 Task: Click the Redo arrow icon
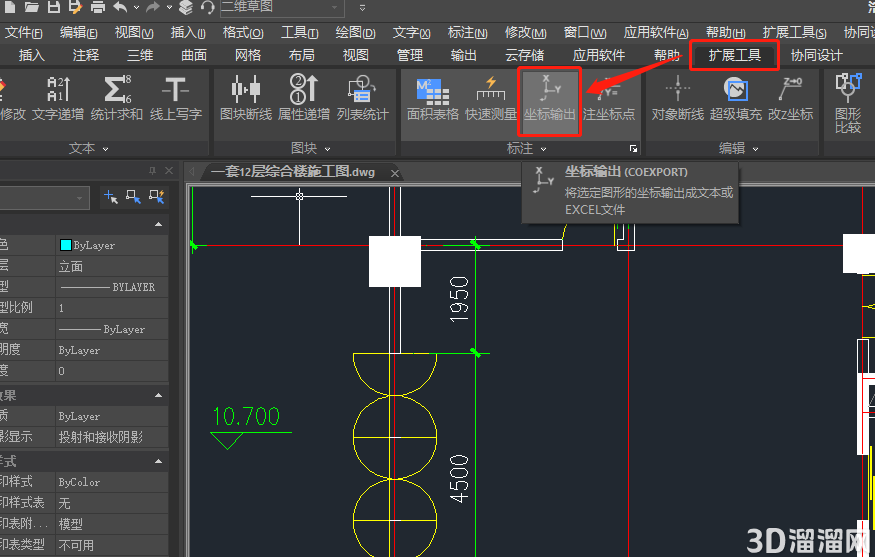[x=152, y=7]
